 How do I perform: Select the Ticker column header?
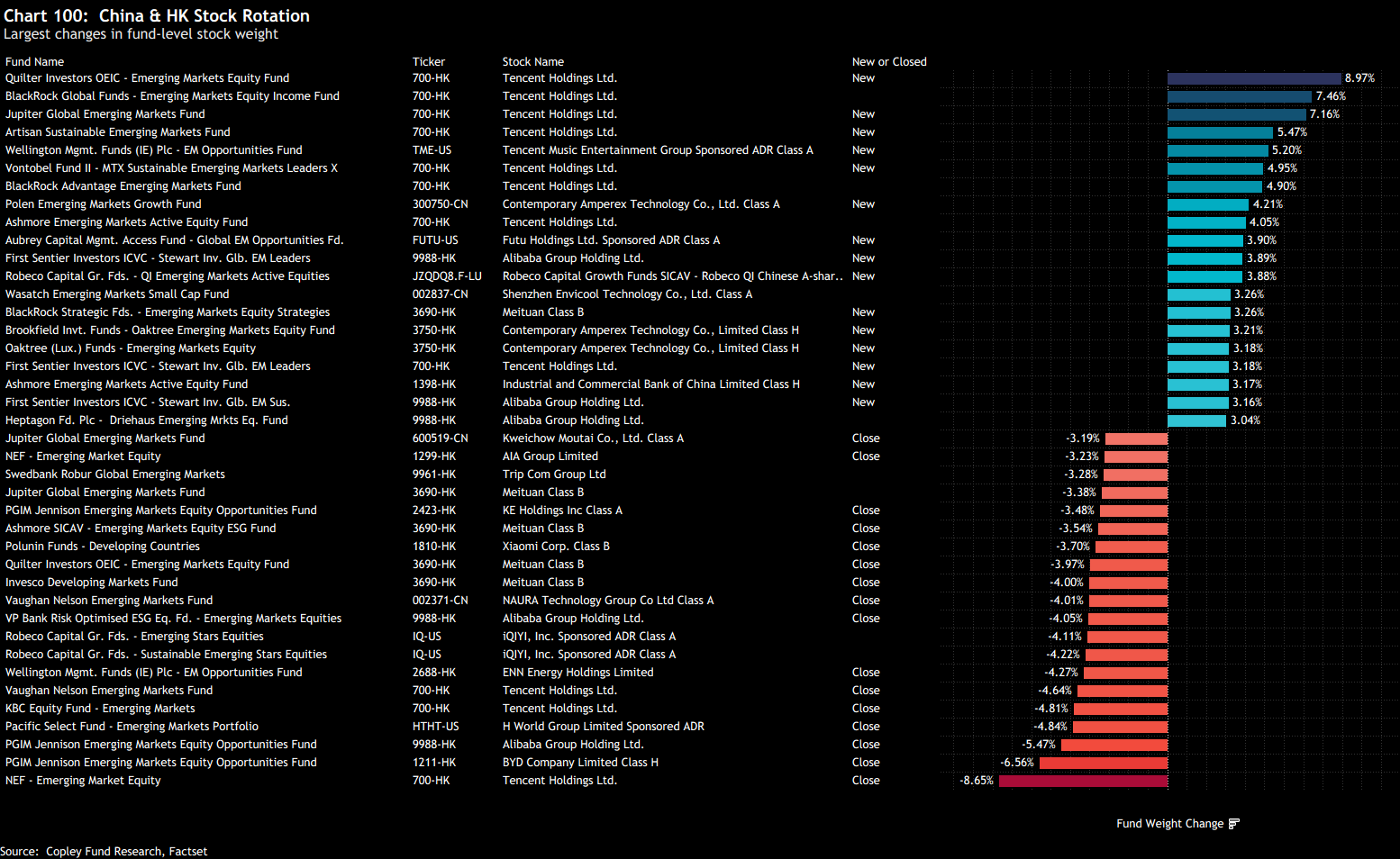pyautogui.click(x=429, y=62)
